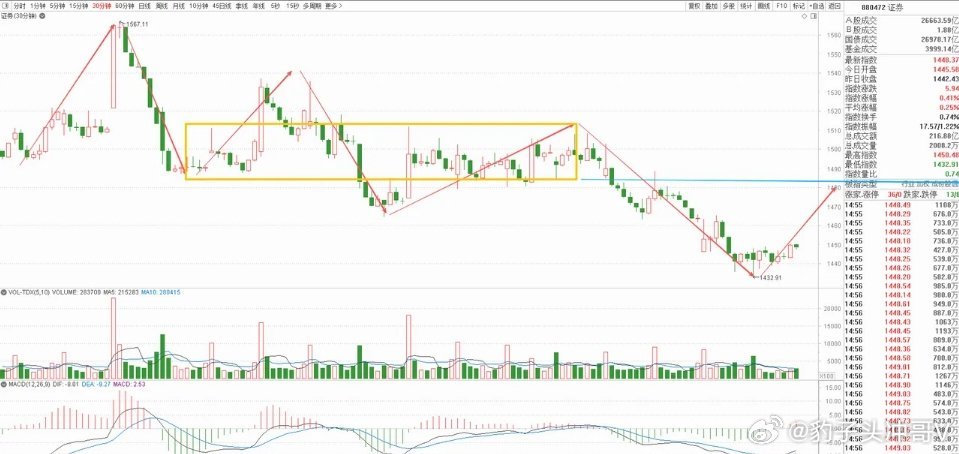Click the 总成交量 row
This screenshot has height=454, width=959.
tap(902, 146)
